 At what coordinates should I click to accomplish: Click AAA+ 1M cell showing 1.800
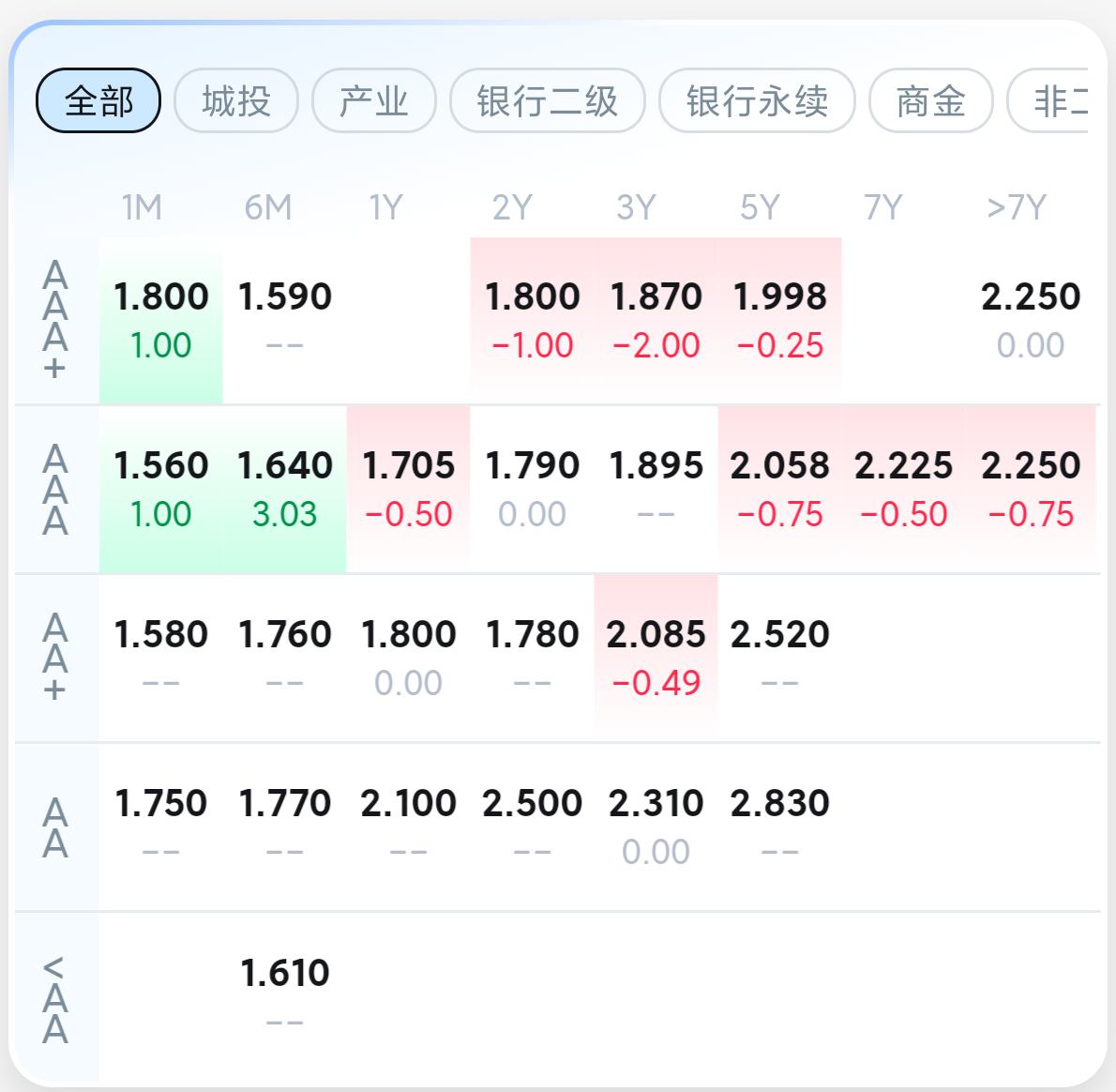point(160,320)
